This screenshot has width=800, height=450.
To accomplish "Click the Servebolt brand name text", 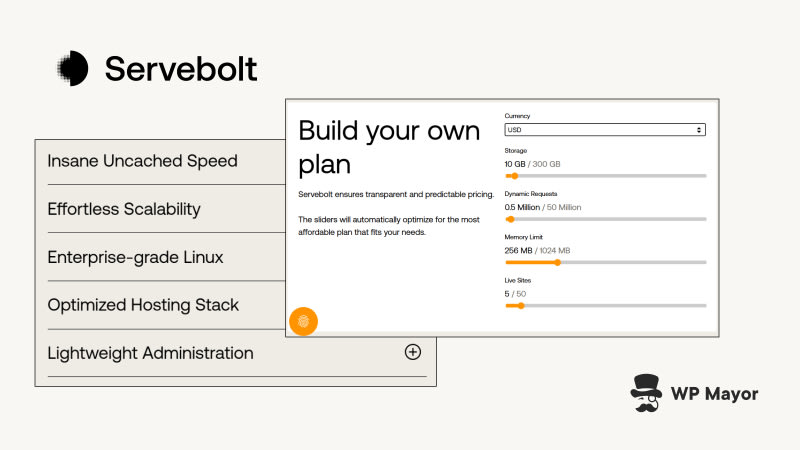I will coord(181,68).
